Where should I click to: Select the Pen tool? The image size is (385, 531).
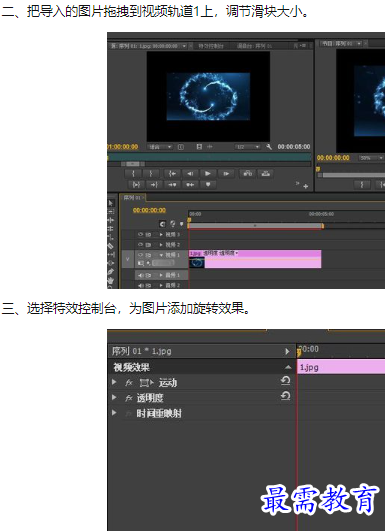coord(111,272)
